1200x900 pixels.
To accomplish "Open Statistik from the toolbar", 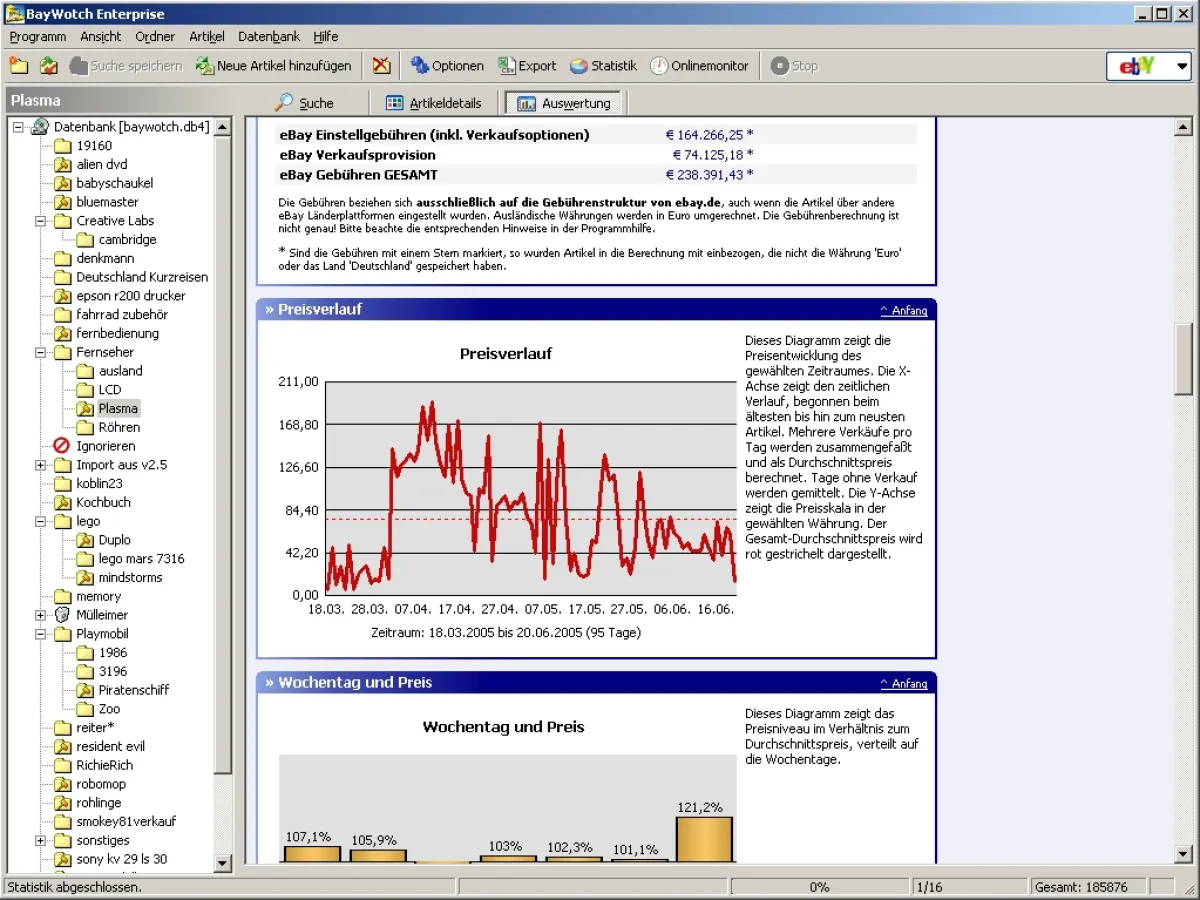I will click(603, 66).
